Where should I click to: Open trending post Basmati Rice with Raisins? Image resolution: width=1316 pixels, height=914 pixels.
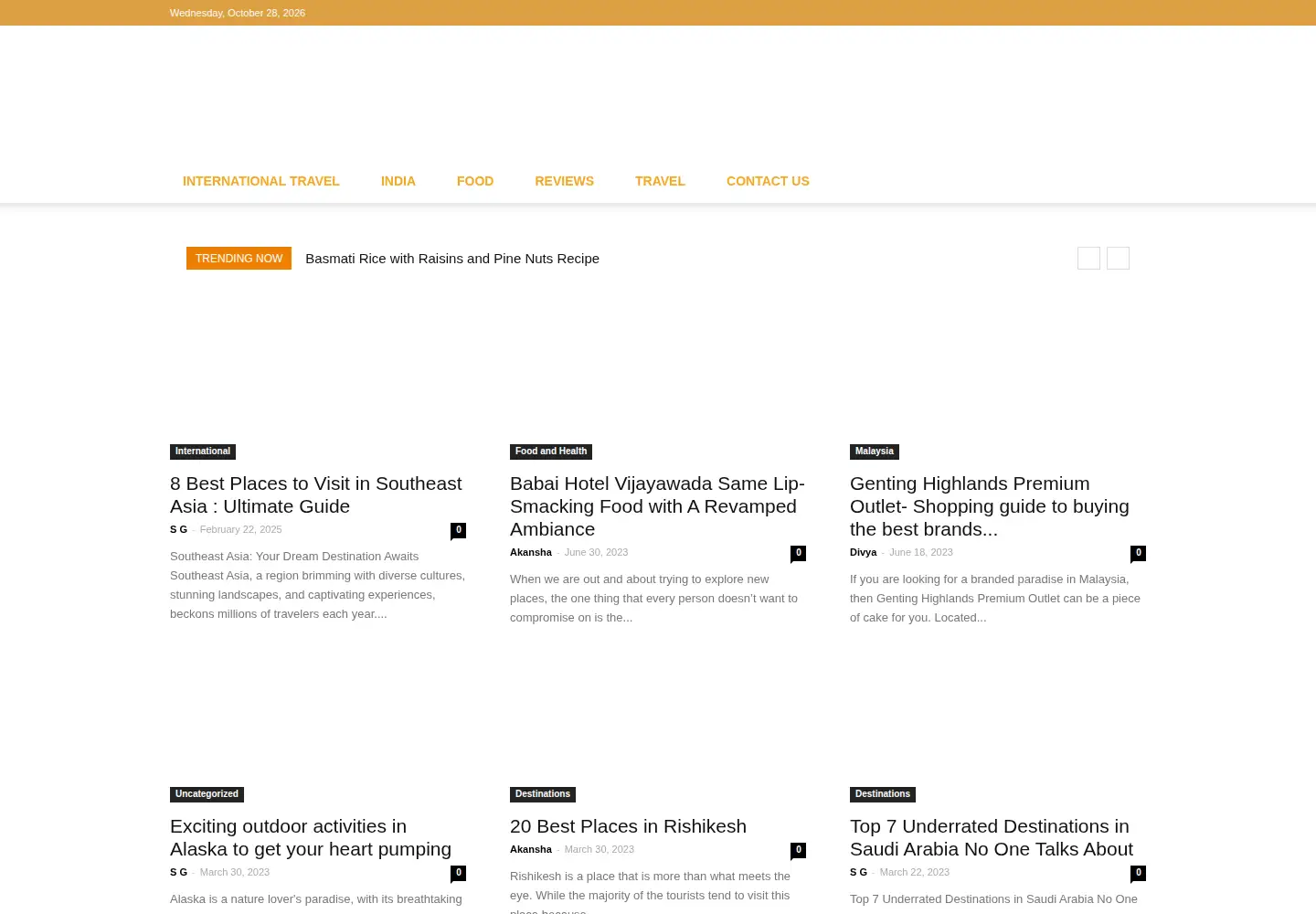coord(452,259)
